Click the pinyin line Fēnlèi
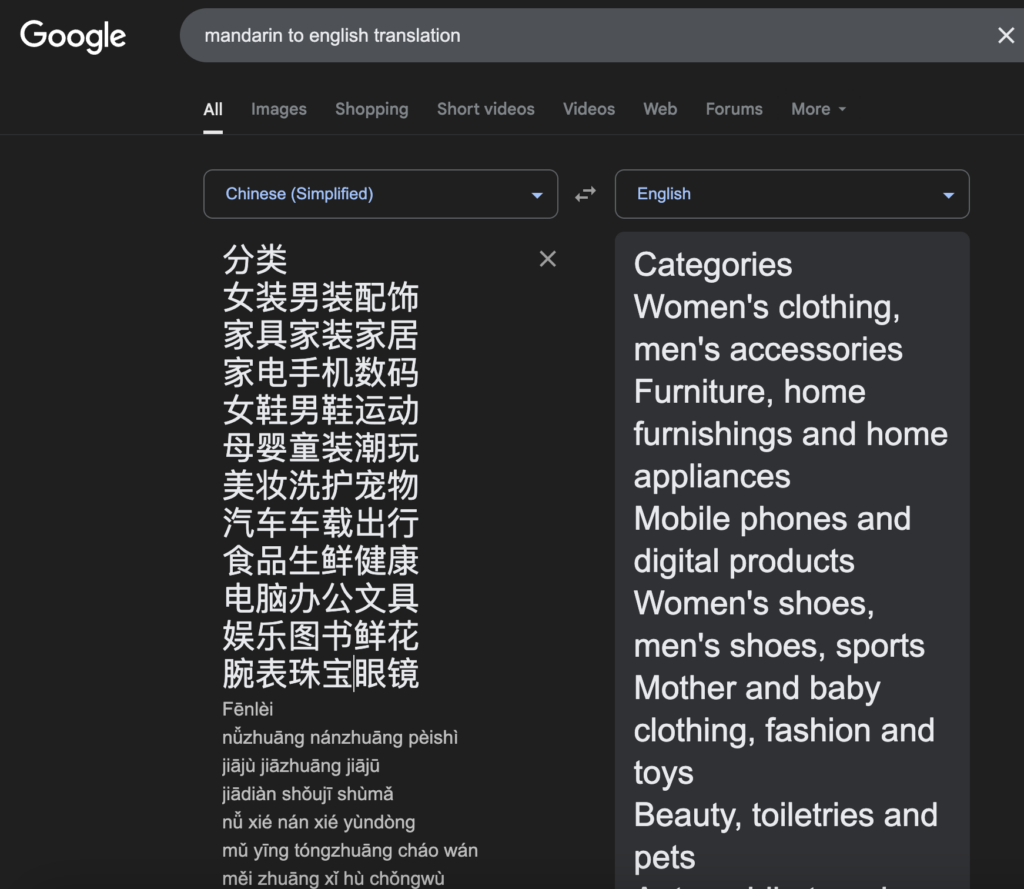 point(248,709)
